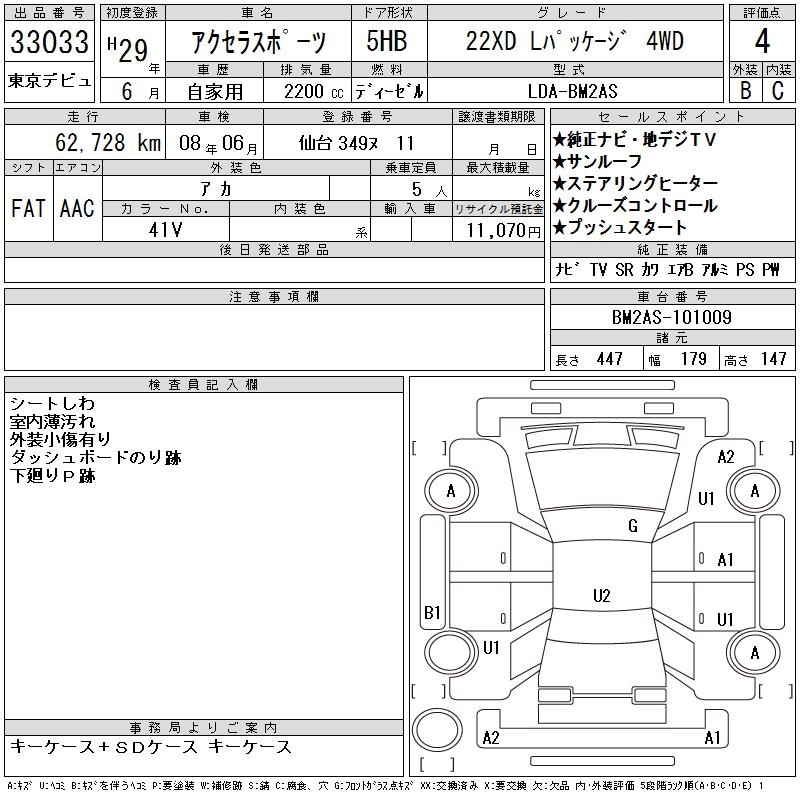Click the height value 147

[773, 359]
